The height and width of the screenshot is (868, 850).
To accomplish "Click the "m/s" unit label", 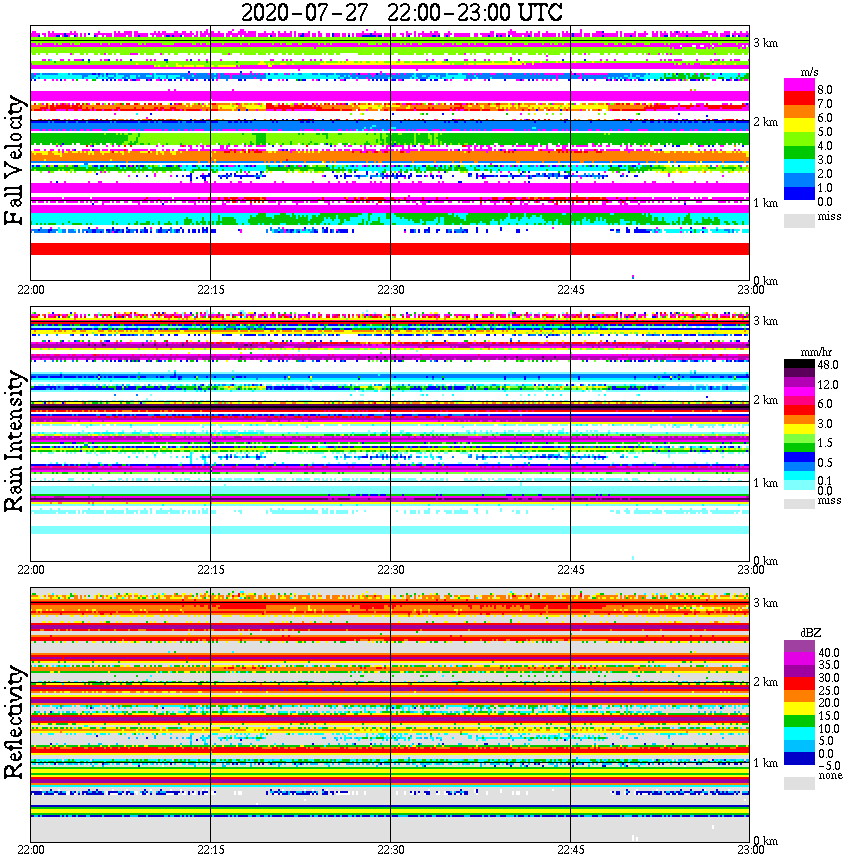I will pos(809,73).
